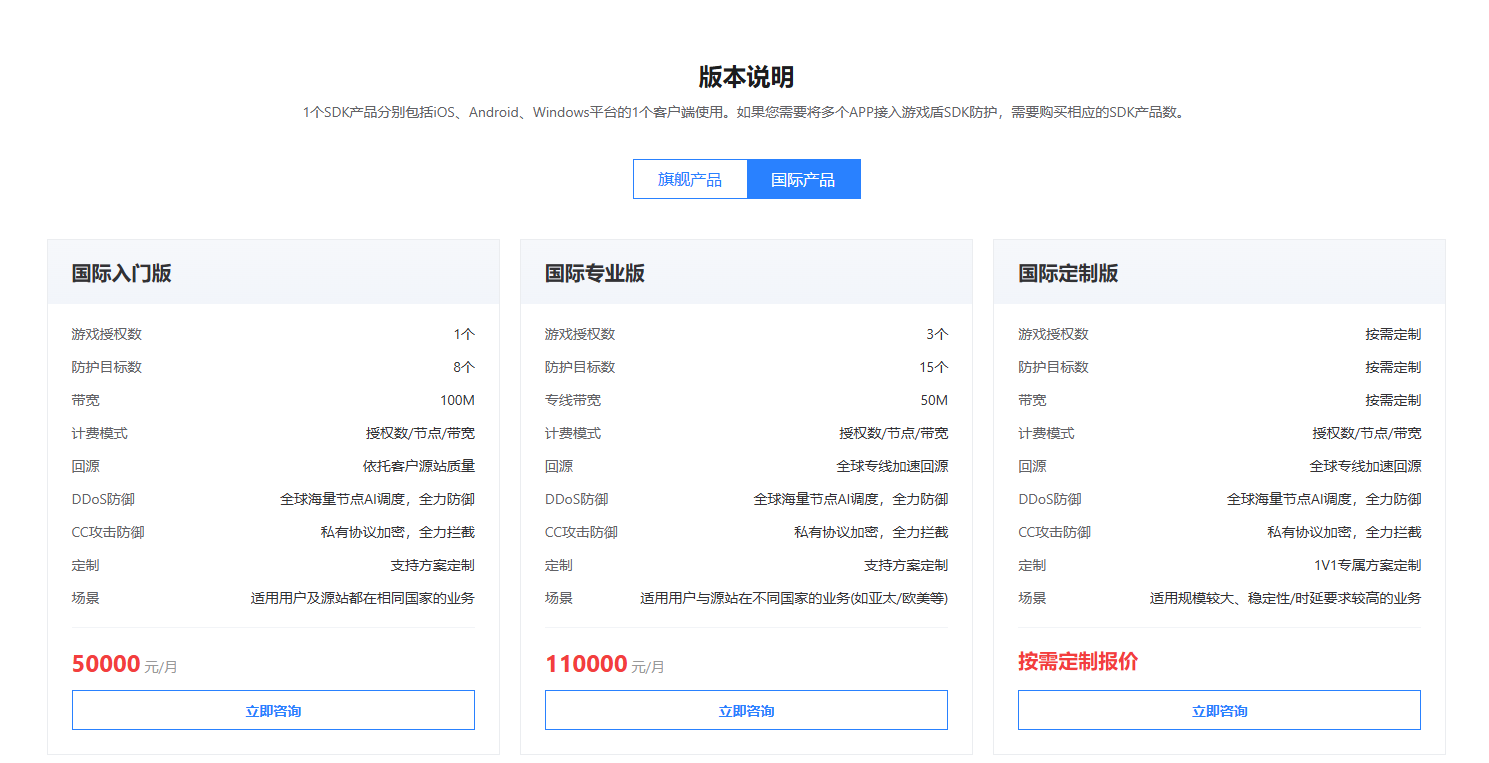Click 立即咨询 for the 国际定制版 plan
The width and height of the screenshot is (1489, 763).
pyautogui.click(x=1219, y=711)
